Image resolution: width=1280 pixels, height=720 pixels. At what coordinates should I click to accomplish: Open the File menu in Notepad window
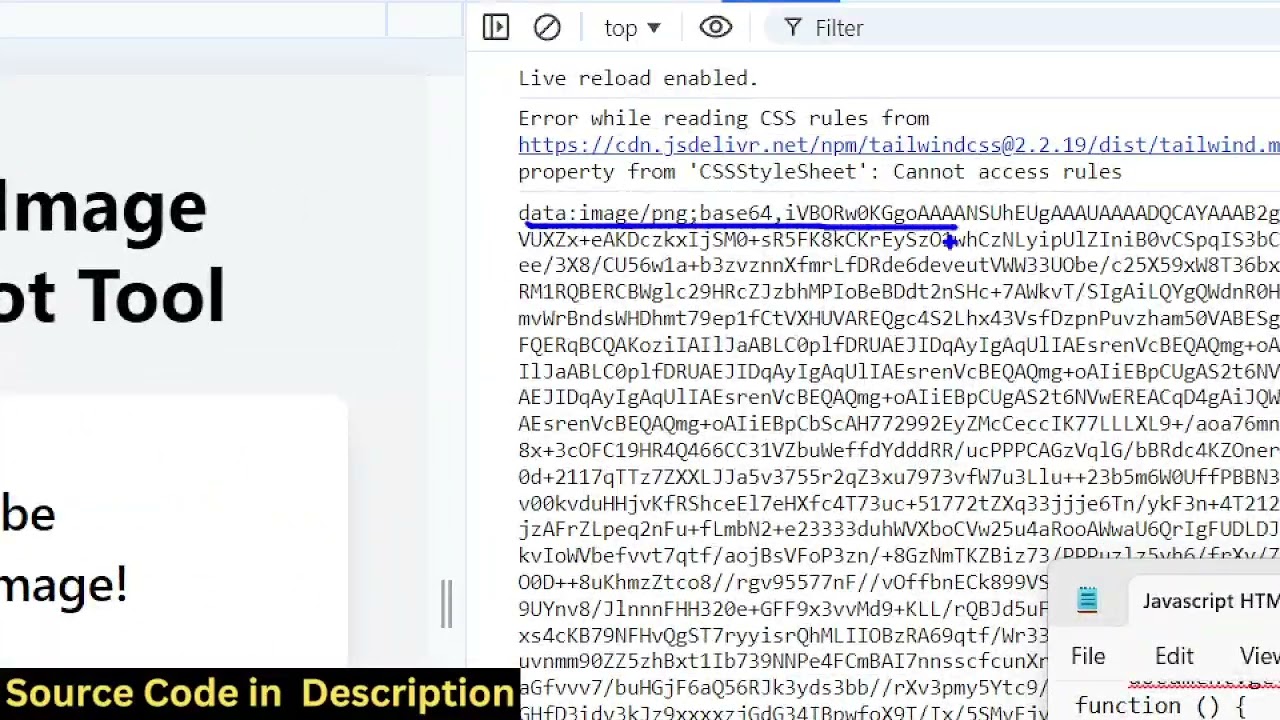tap(1088, 656)
